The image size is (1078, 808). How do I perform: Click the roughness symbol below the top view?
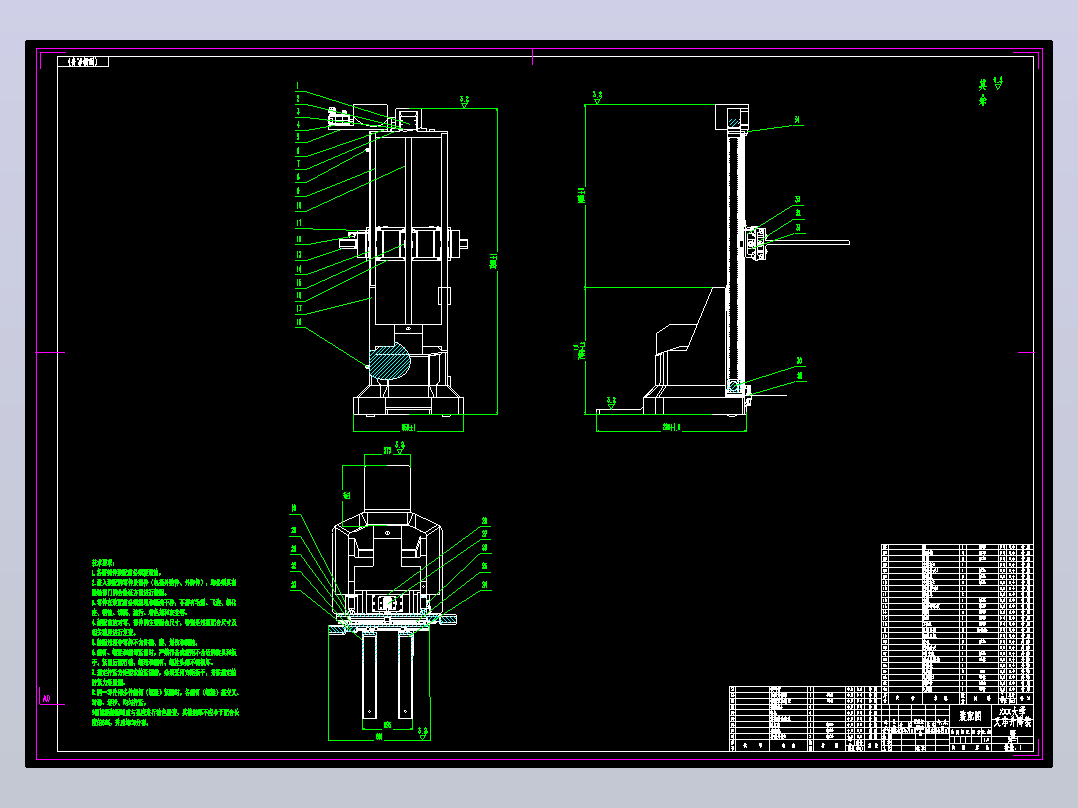(423, 733)
